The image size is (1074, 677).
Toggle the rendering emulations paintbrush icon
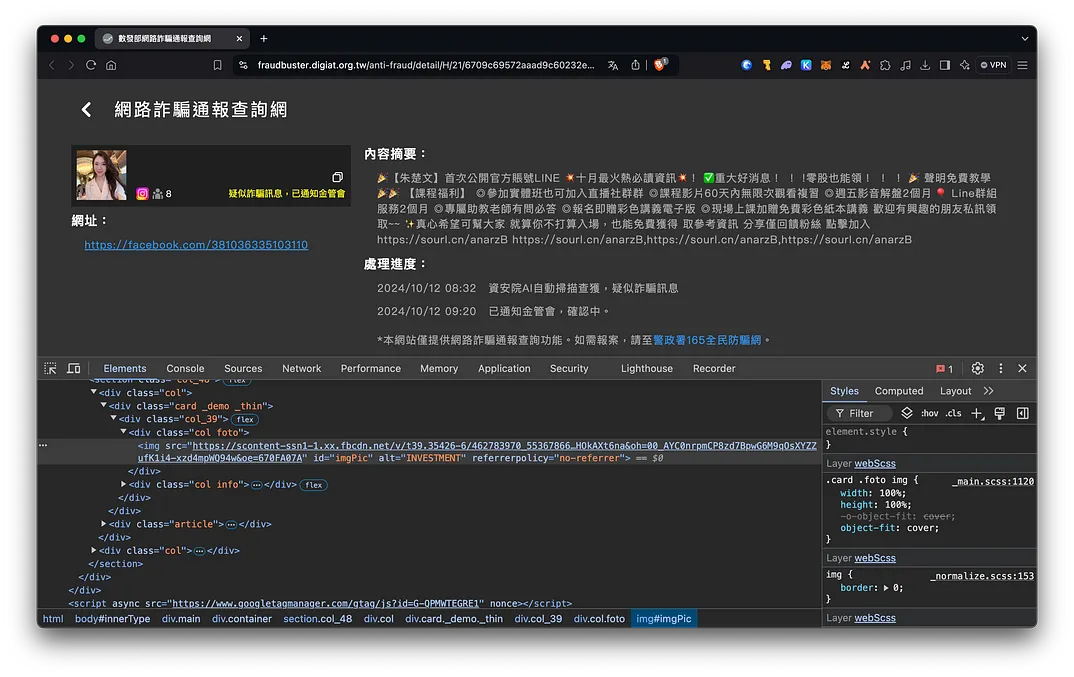tap(1000, 413)
